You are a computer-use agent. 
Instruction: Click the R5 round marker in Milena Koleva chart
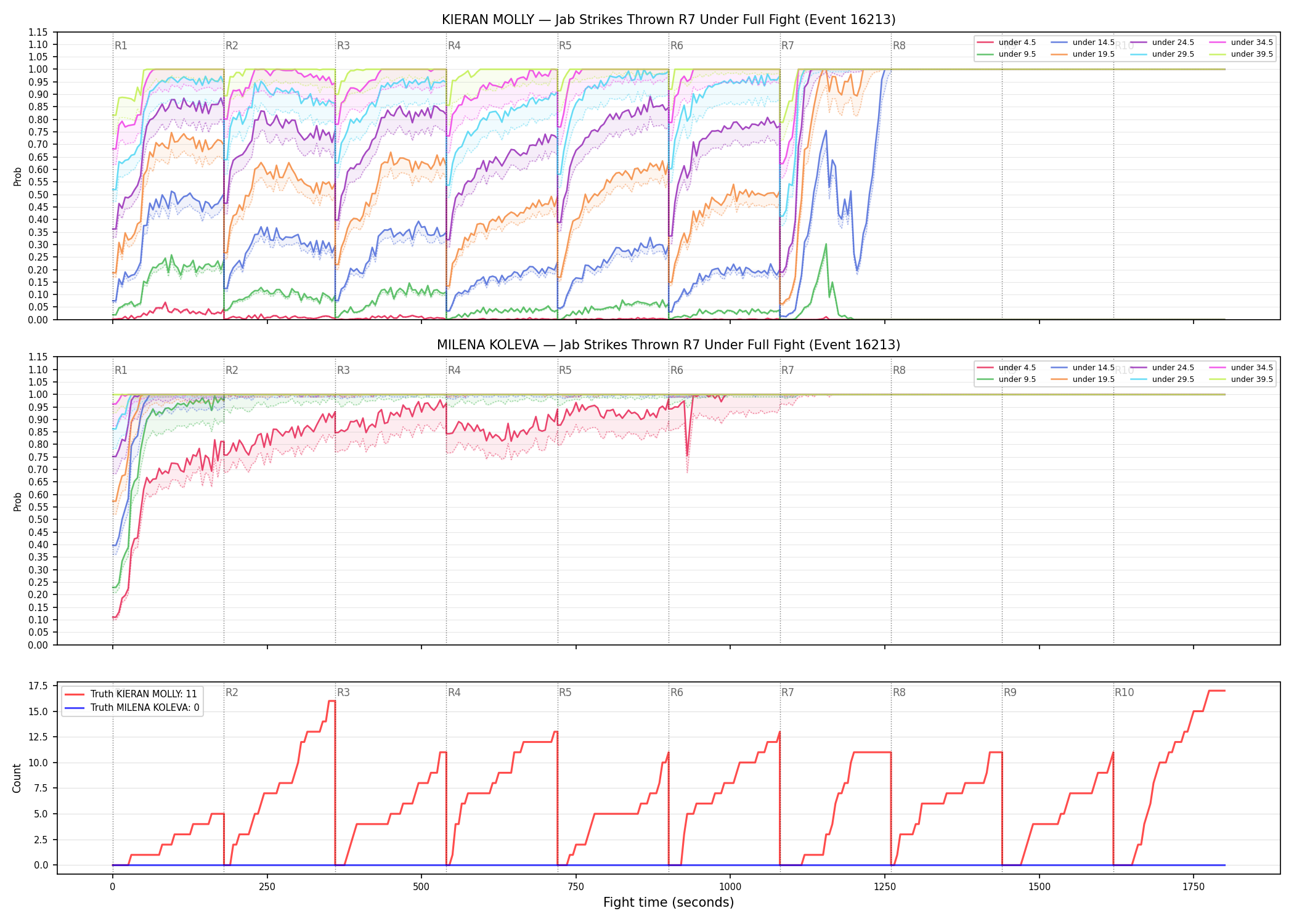565,370
